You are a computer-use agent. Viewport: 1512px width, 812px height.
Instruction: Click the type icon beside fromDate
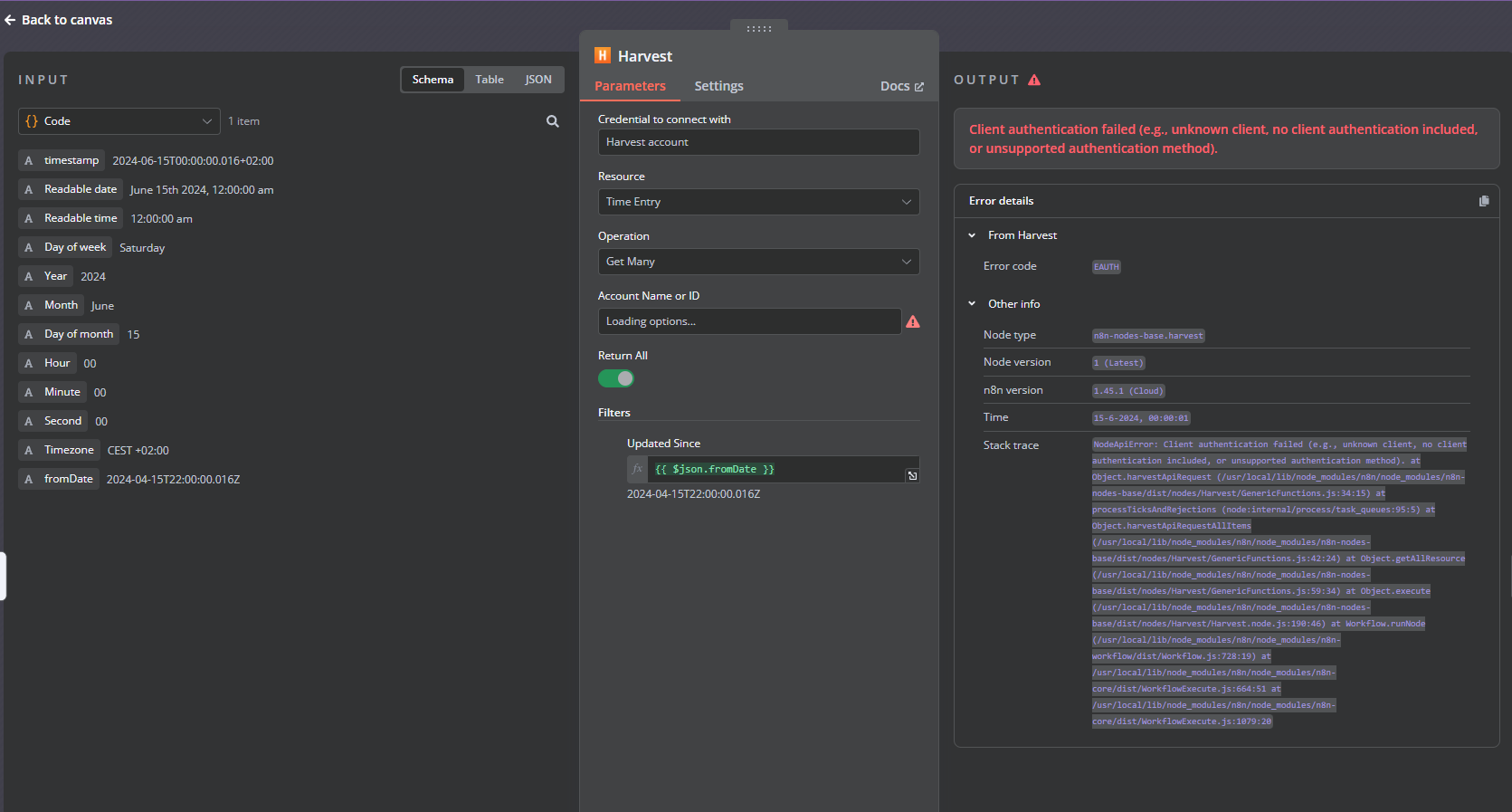[28, 479]
